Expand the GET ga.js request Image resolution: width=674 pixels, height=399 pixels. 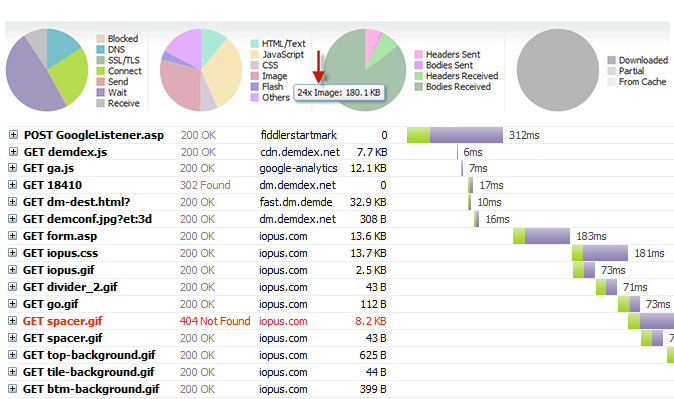tap(12, 168)
